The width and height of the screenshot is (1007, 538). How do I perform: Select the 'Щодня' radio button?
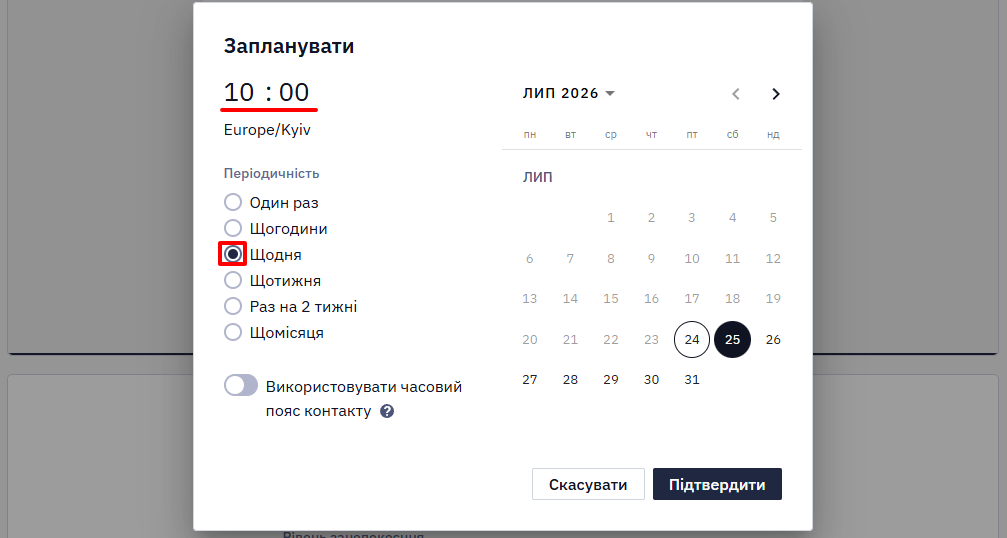point(232,254)
